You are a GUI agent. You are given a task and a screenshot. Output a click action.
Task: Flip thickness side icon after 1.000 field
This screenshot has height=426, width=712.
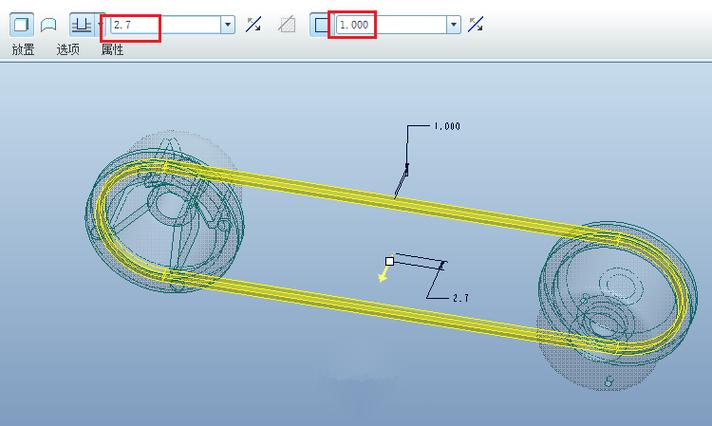click(x=476, y=24)
